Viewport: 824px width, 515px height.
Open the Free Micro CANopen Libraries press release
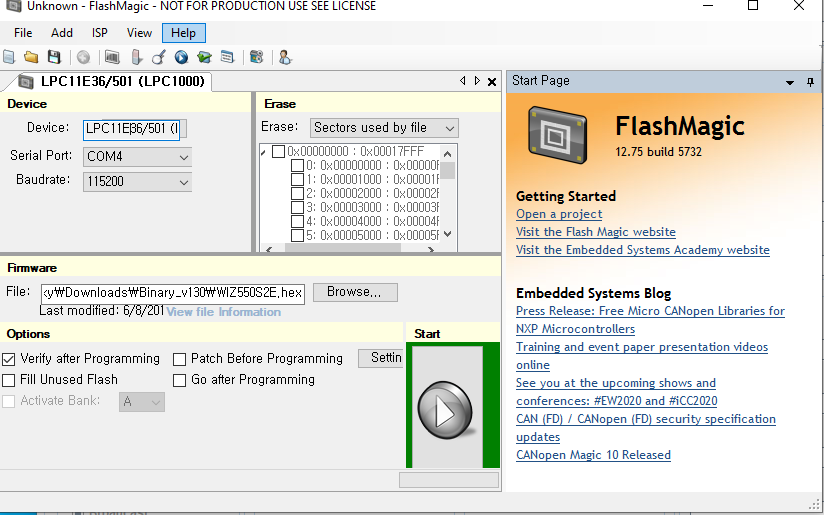pyautogui.click(x=650, y=320)
